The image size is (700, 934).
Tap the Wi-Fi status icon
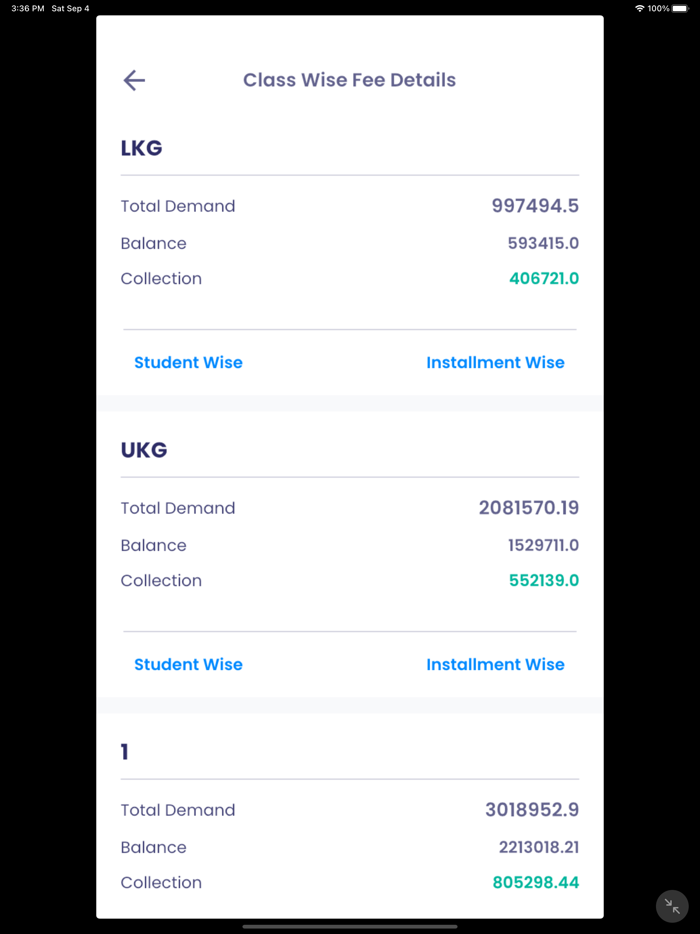[x=639, y=8]
